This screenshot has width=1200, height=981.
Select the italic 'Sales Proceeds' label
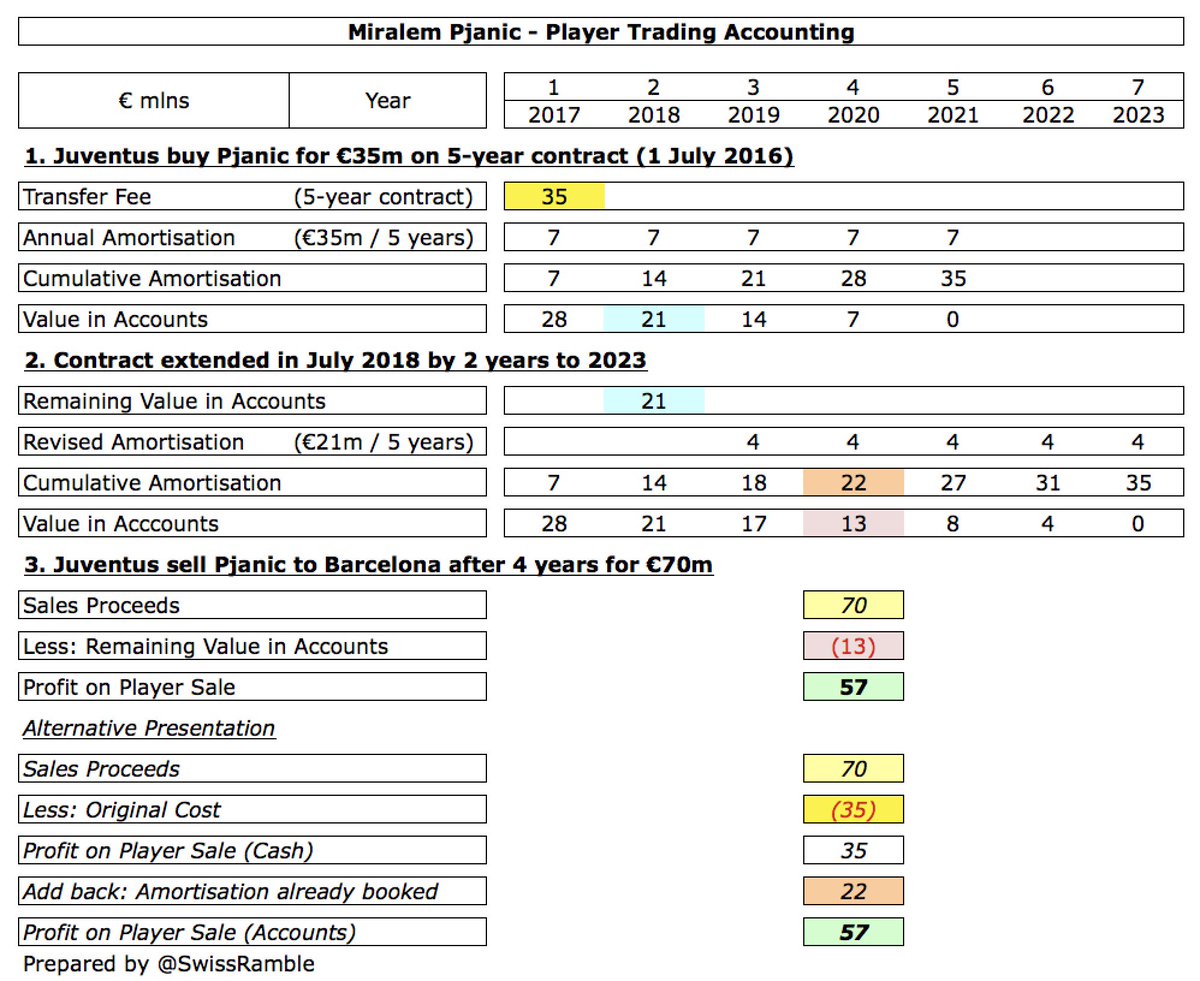pyautogui.click(x=101, y=769)
